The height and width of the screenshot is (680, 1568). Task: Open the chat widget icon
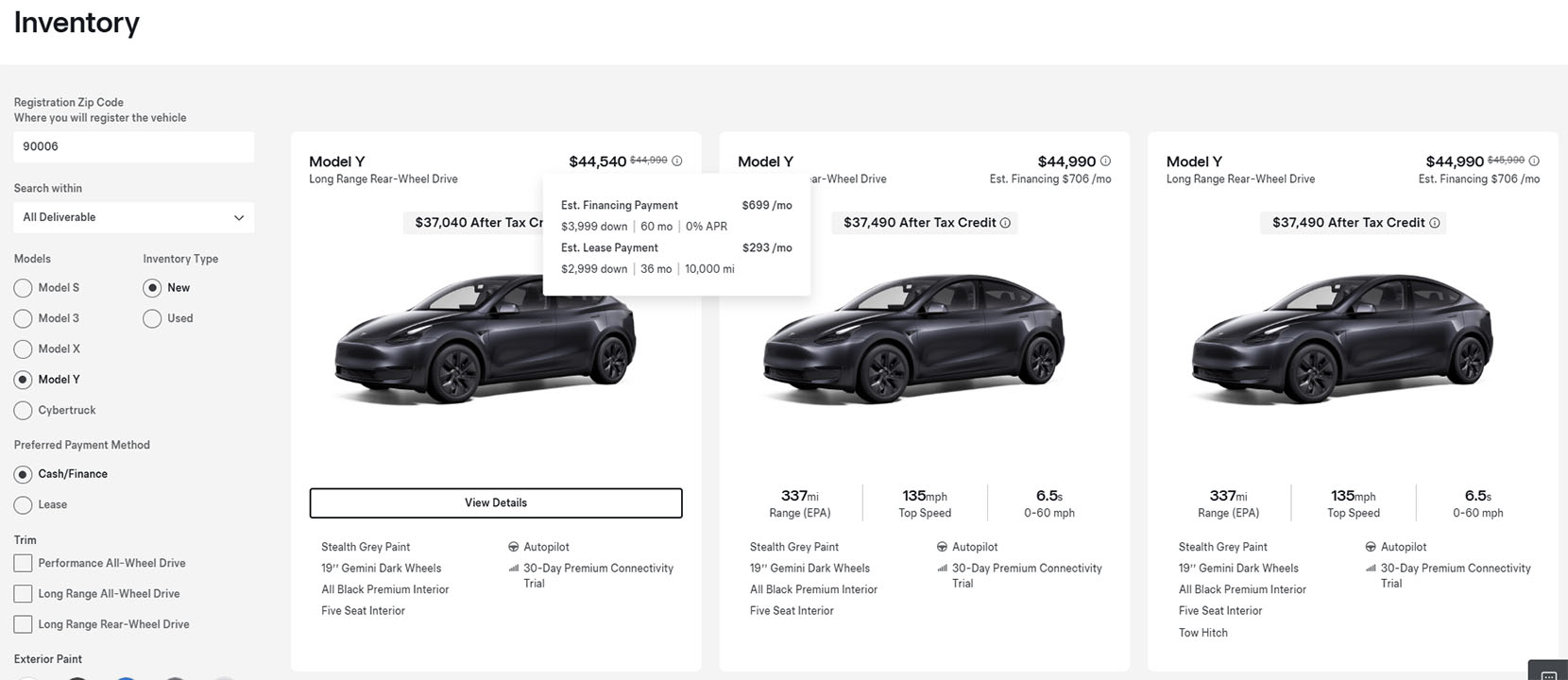(x=1548, y=671)
